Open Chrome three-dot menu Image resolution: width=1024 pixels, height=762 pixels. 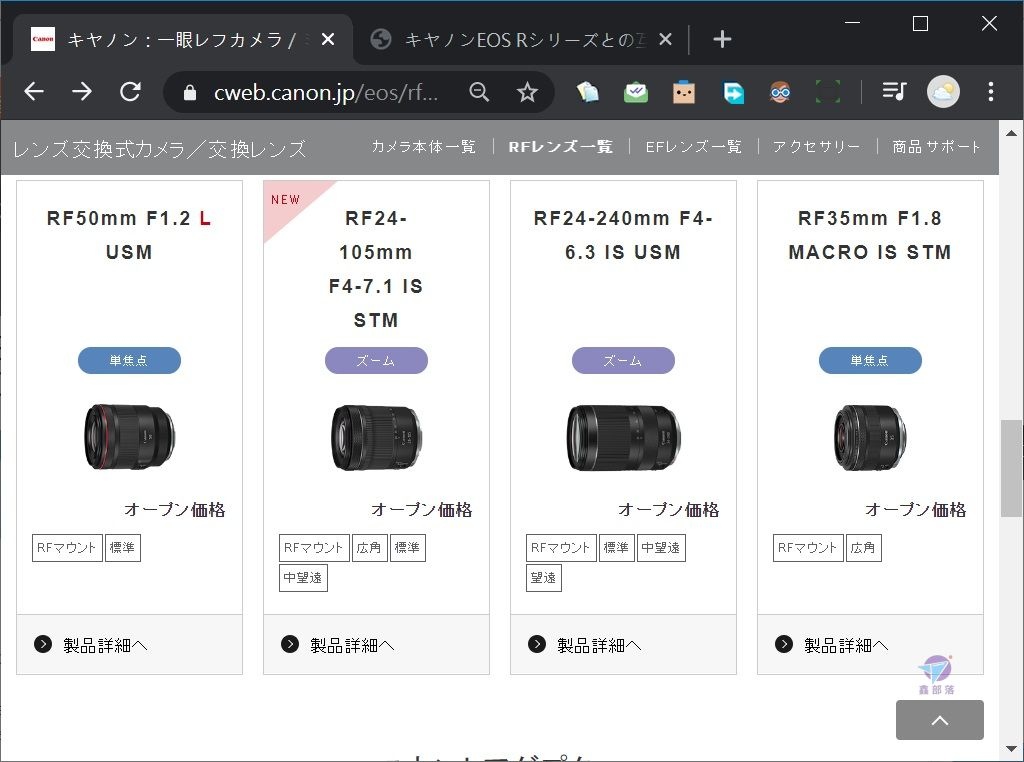tap(991, 91)
